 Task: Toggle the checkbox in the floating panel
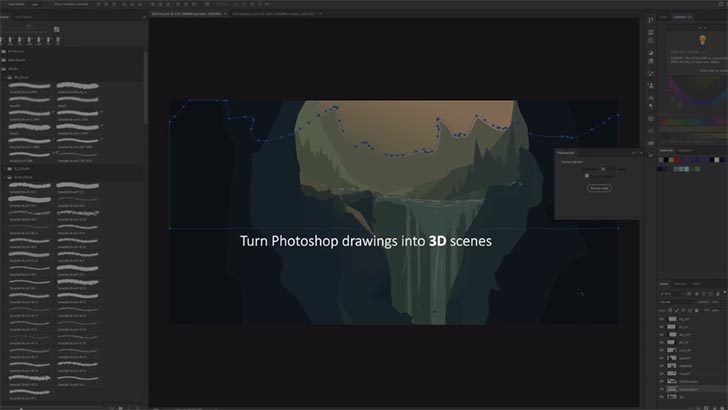586,176
